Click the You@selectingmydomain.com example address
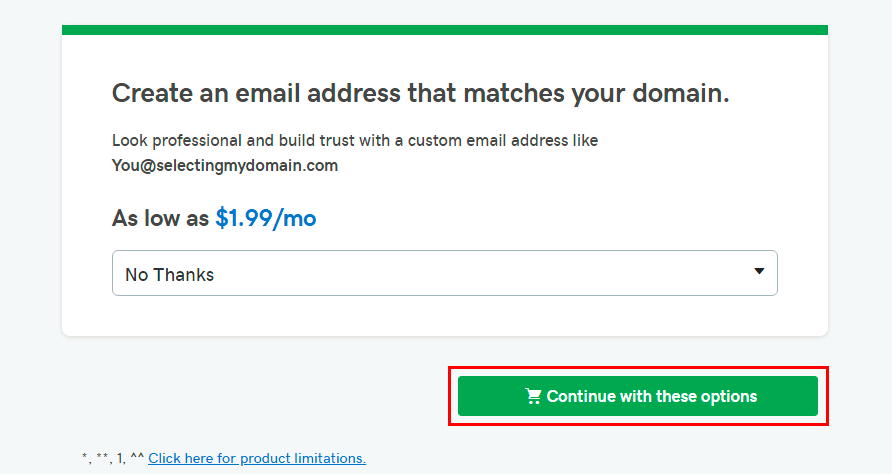Viewport: 892px width, 474px height. (225, 166)
